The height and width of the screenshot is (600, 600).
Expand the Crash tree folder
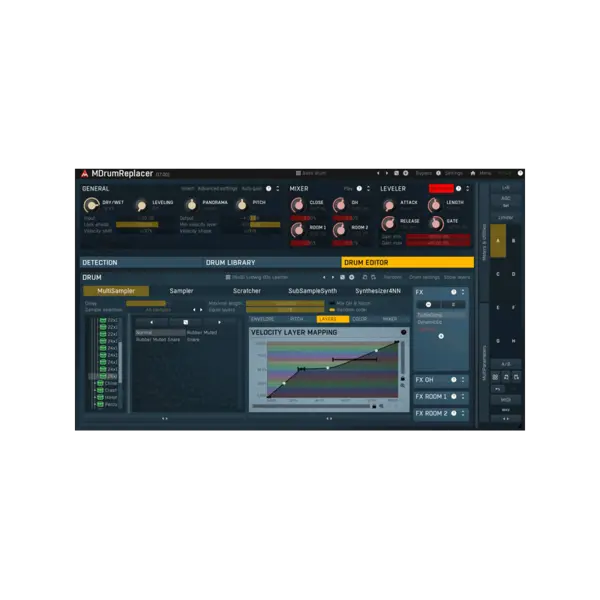[95, 390]
